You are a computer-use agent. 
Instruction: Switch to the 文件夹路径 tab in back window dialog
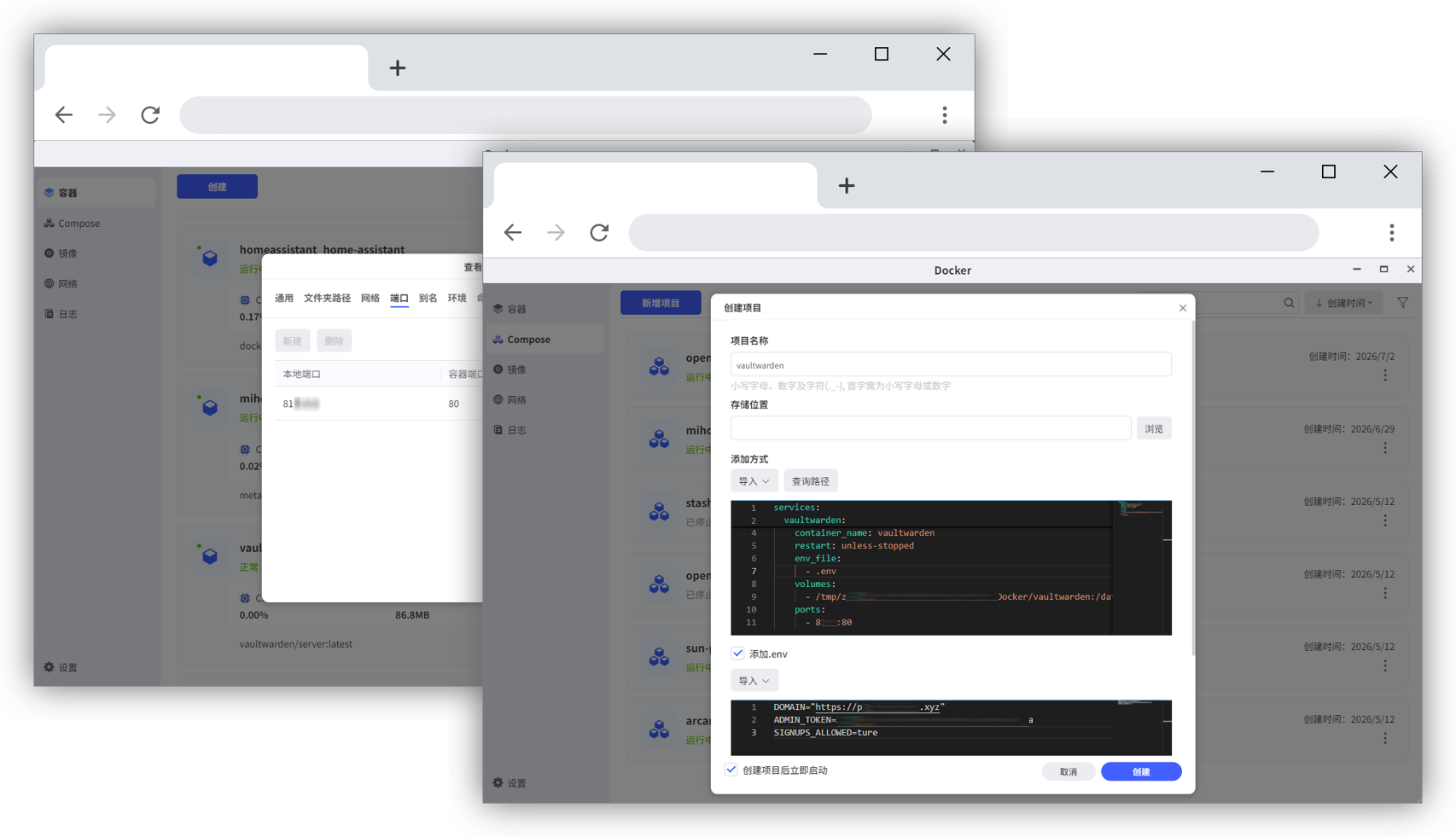(327, 298)
